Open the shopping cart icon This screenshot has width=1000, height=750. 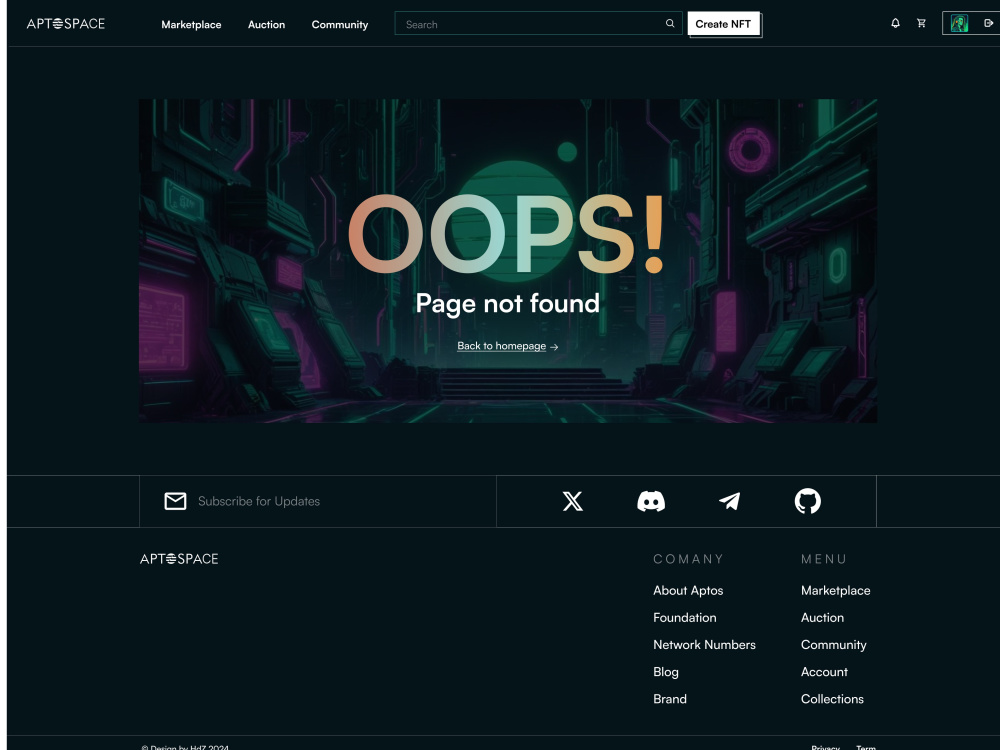coord(922,23)
